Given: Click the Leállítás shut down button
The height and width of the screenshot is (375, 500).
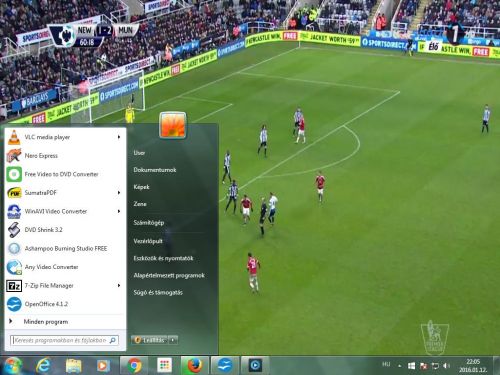Looking at the screenshot, I should (x=150, y=340).
